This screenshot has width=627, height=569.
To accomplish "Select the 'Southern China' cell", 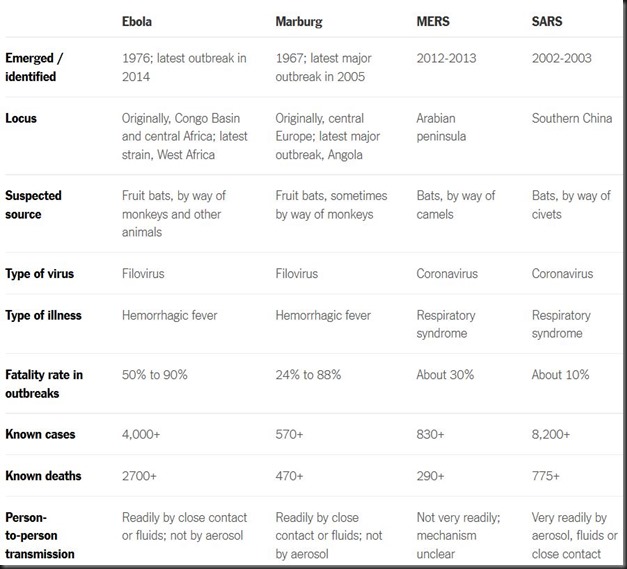I will coord(572,118).
